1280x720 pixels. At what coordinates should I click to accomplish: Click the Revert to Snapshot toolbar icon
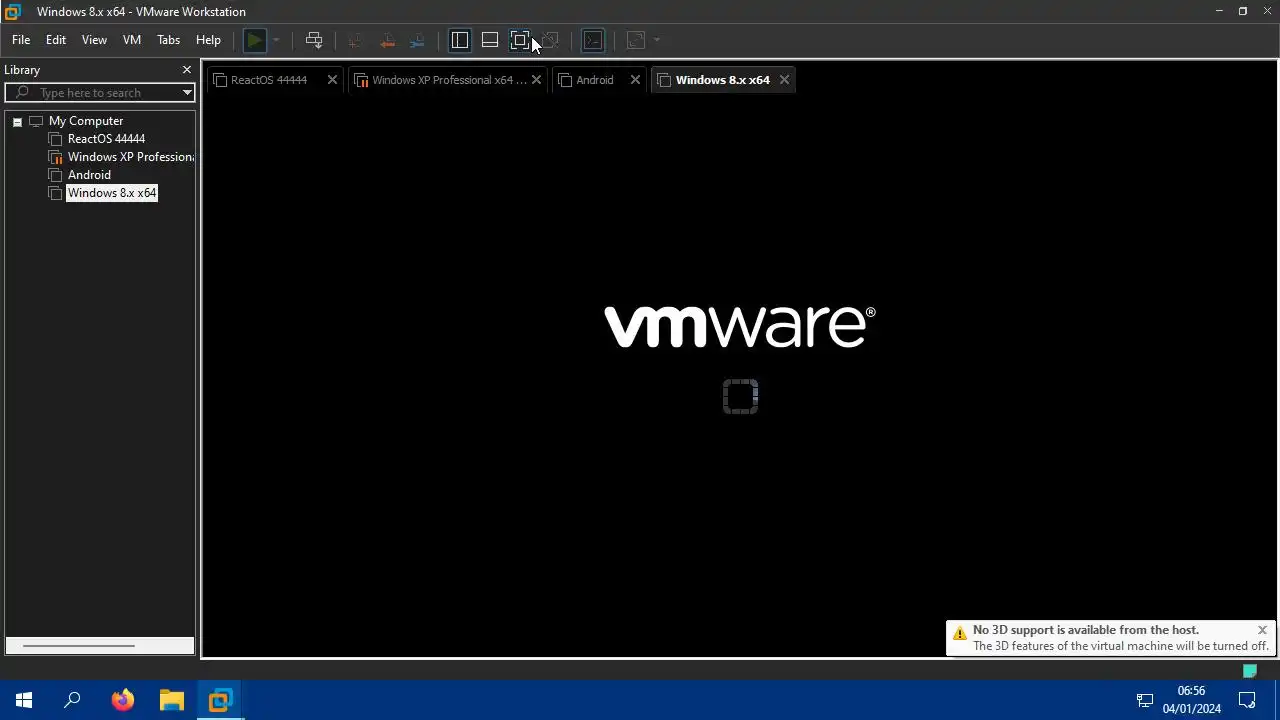click(387, 40)
